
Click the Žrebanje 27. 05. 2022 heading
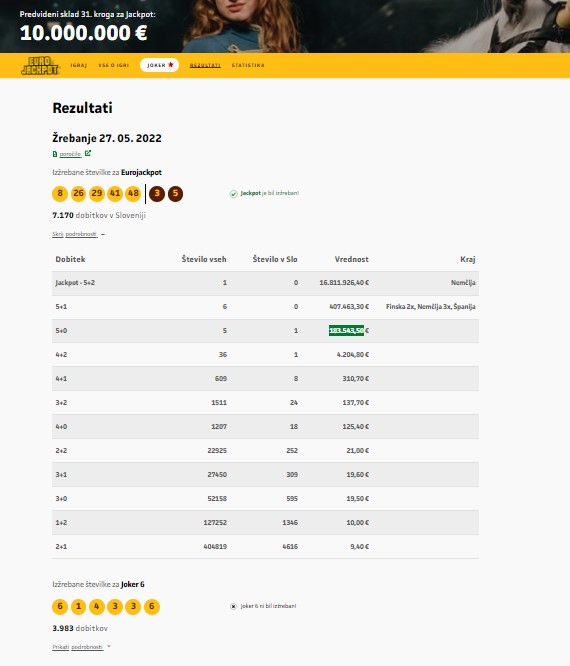point(107,138)
